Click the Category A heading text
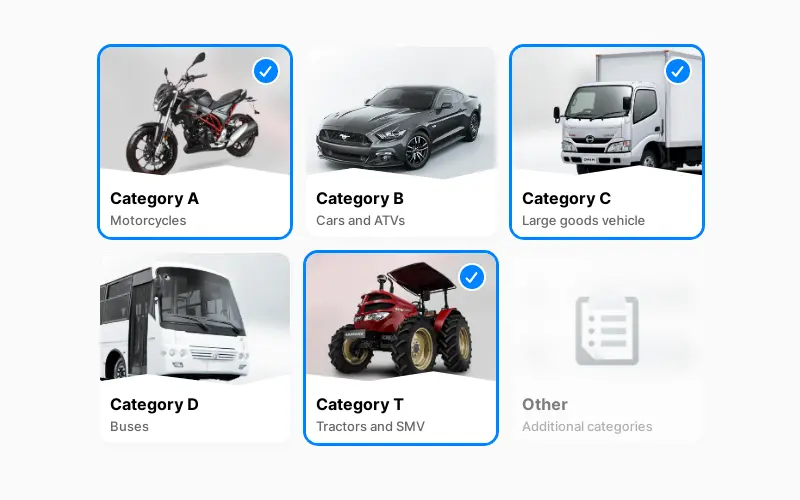Viewport: 800px width, 500px height. tap(154, 198)
